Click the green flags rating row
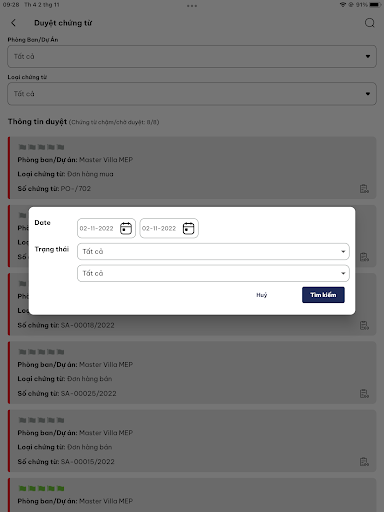Viewport: 384px width, 512px height. click(41, 488)
